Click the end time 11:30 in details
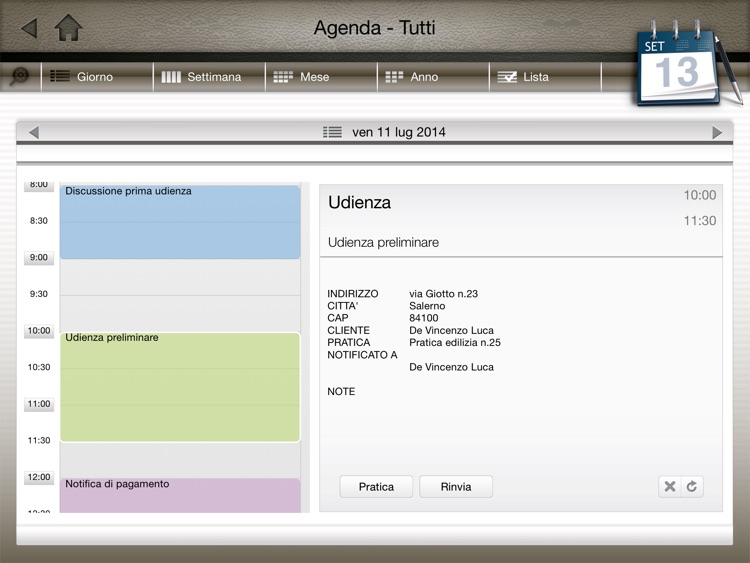 [700, 221]
